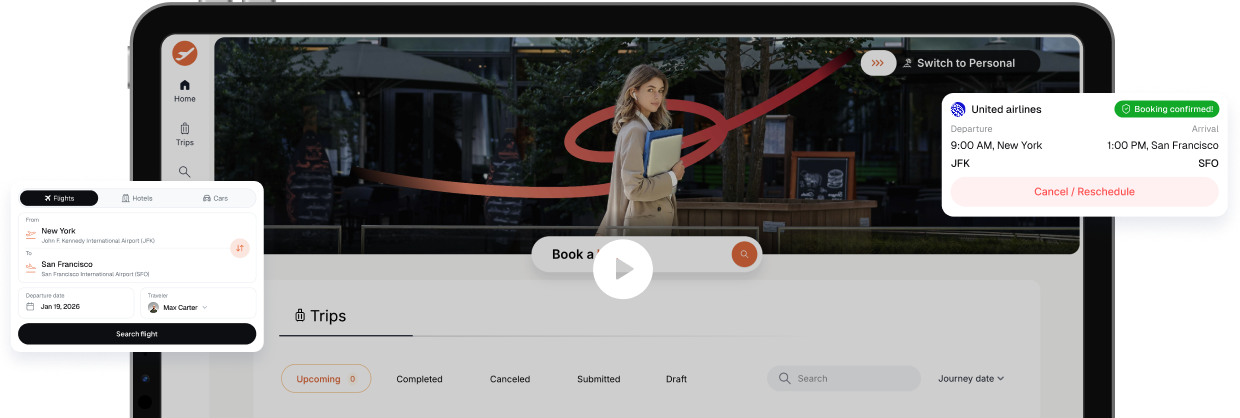Open Home in the sidebar
Viewport: 1240px width, 418px height.
(185, 91)
